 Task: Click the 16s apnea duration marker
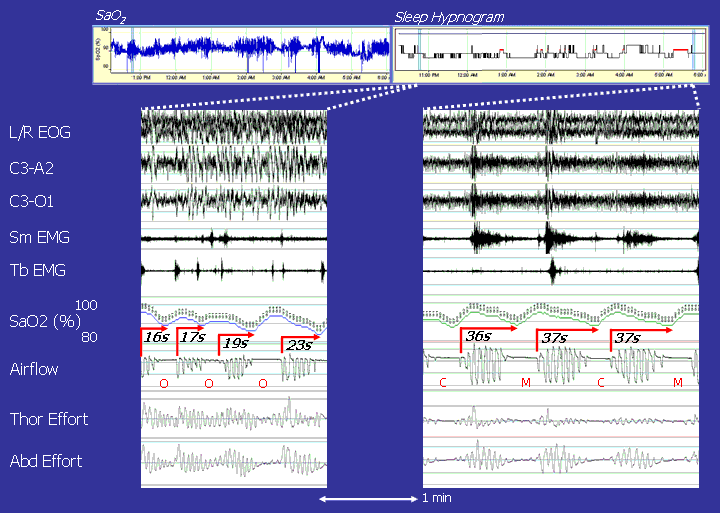tap(156, 338)
